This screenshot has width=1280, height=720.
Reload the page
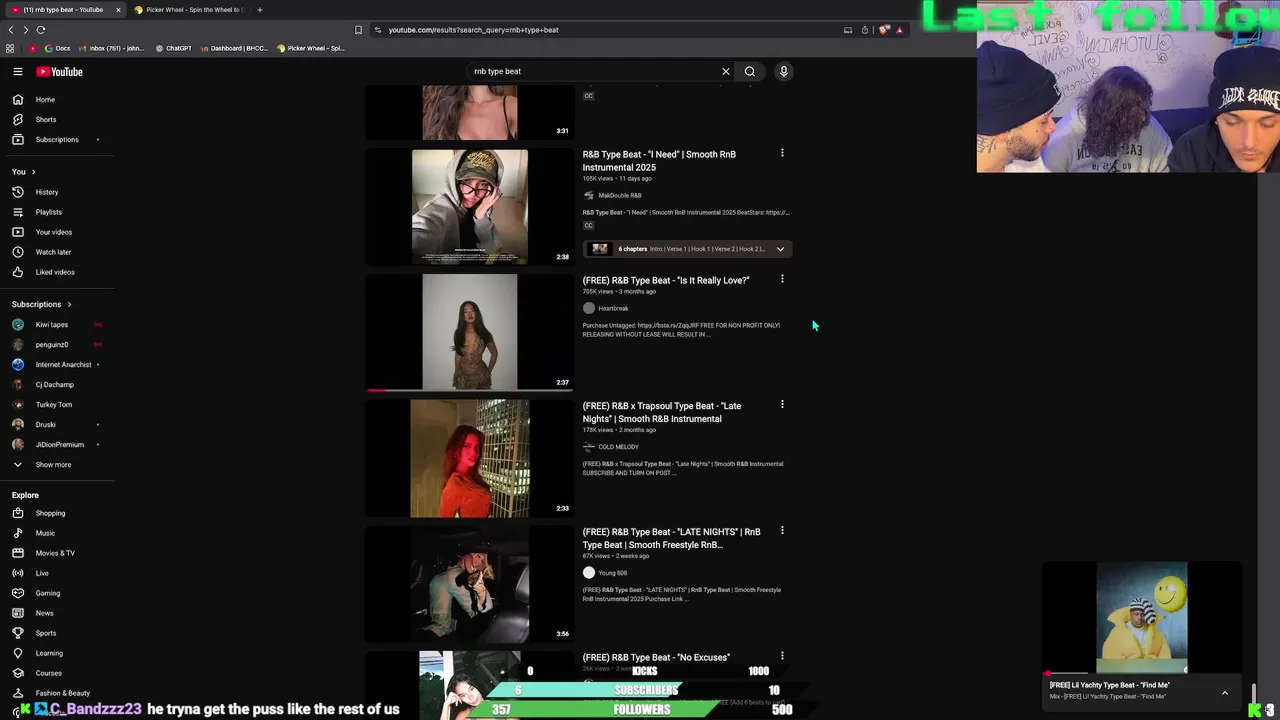point(41,30)
